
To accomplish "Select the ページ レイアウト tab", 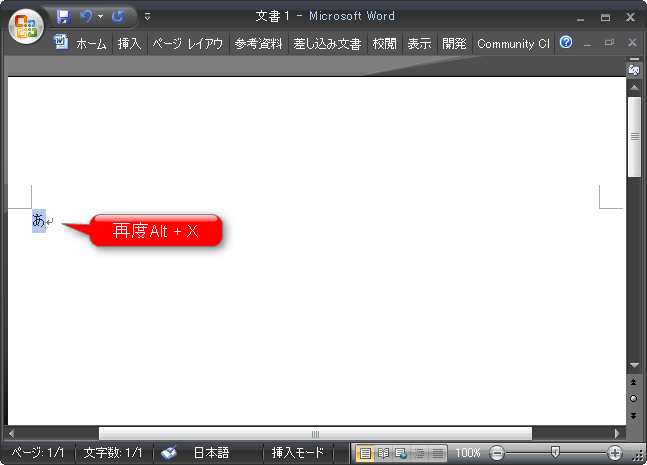I will (x=188, y=44).
